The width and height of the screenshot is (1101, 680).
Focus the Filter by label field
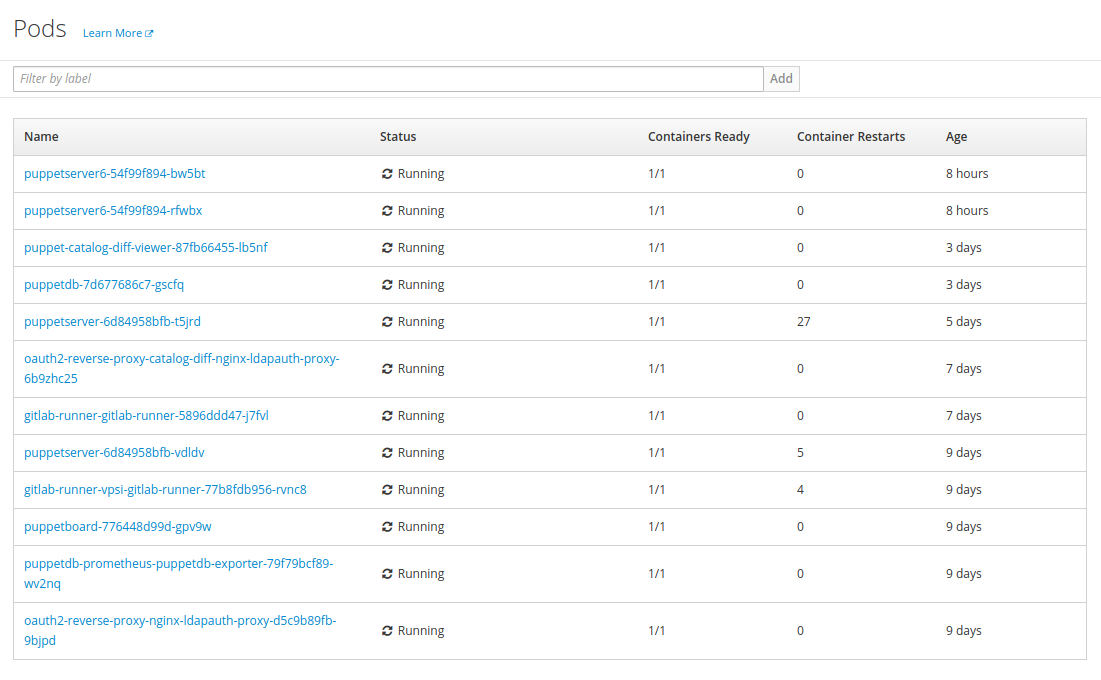(388, 79)
